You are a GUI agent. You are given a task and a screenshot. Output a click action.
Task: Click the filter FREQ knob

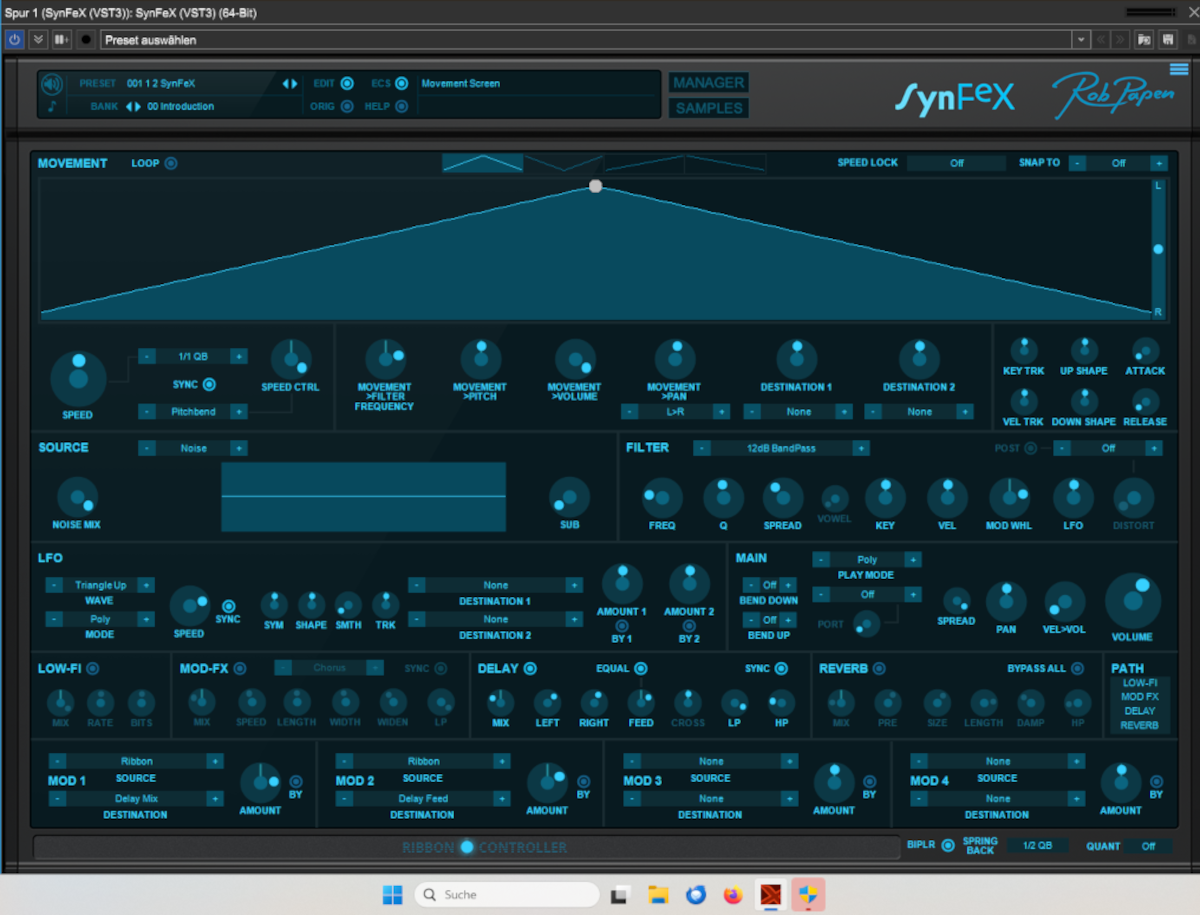[662, 498]
